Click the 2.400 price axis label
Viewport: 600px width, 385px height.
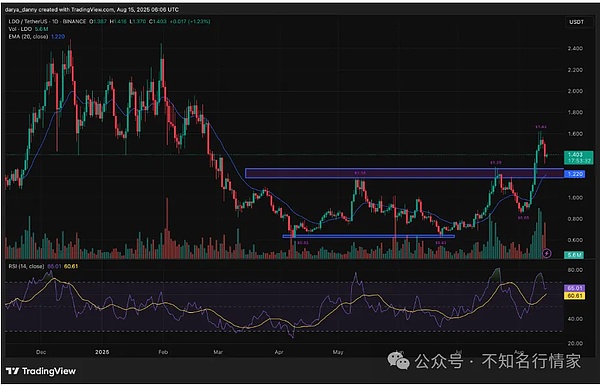[576, 49]
